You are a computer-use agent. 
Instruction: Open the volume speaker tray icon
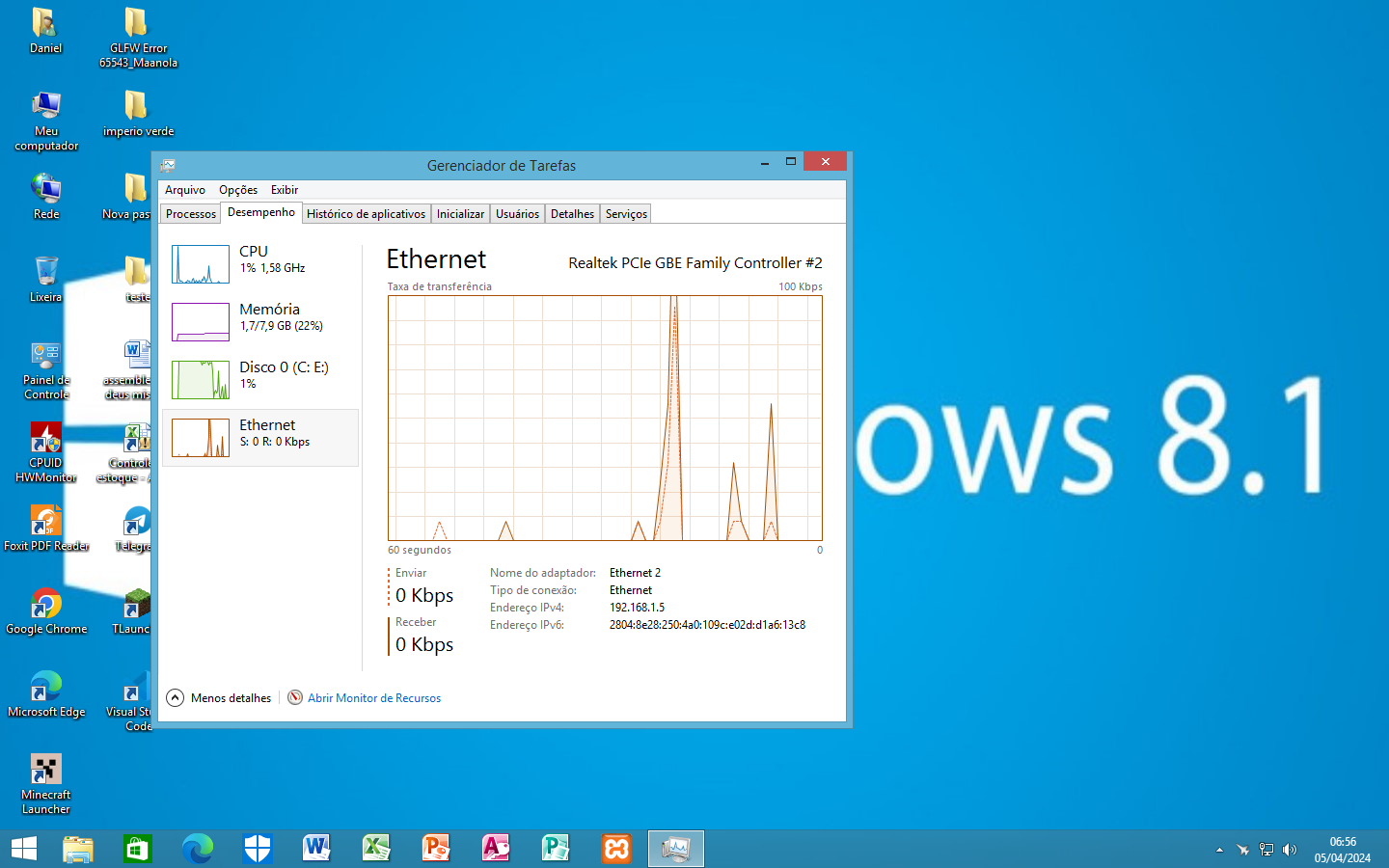1290,850
